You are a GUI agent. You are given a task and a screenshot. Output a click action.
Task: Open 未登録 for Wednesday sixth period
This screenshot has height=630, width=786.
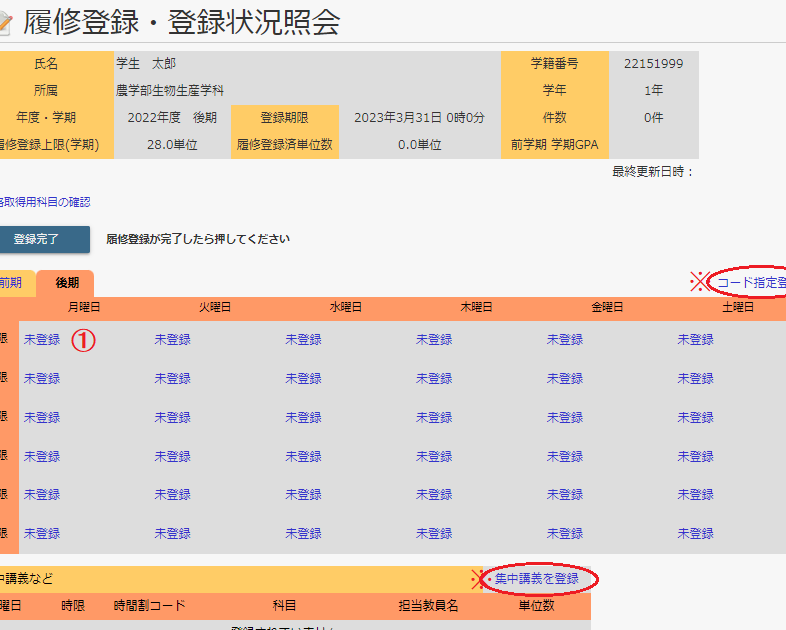coord(303,534)
